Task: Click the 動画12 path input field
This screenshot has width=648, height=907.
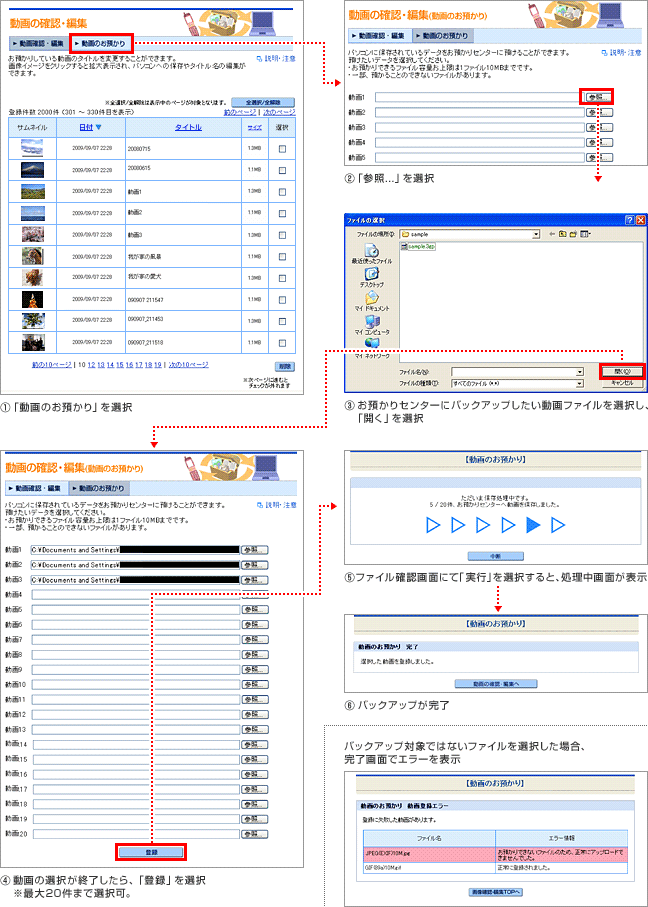Action: pos(135,714)
